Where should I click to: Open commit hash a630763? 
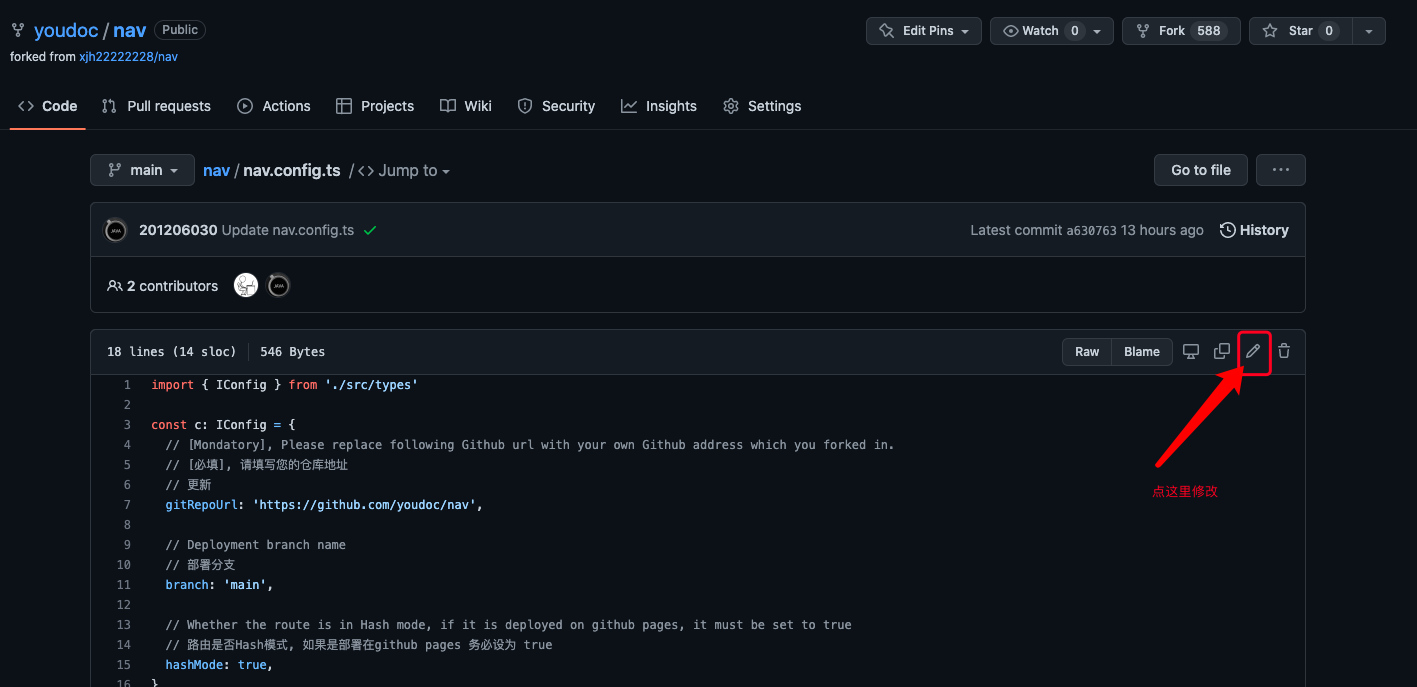pos(1091,230)
